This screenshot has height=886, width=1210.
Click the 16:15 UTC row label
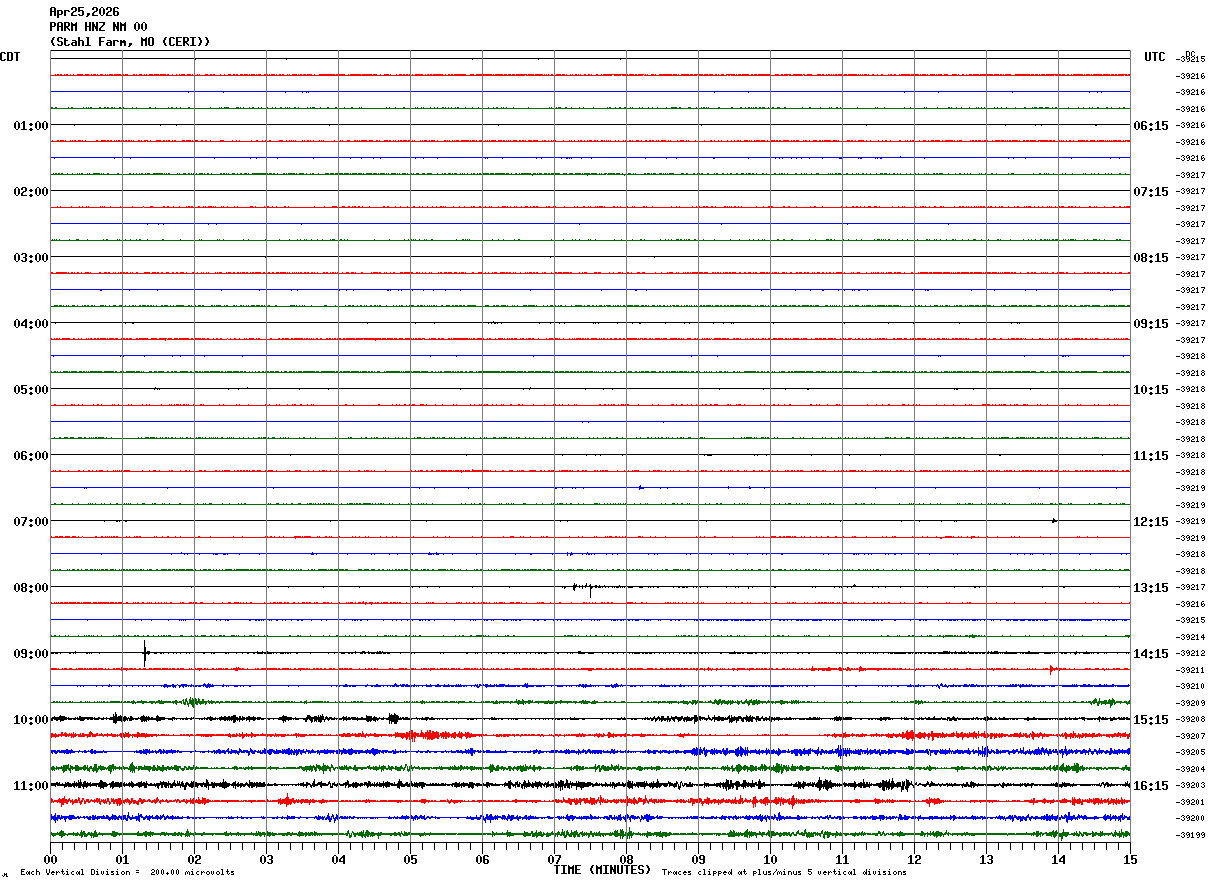click(1150, 786)
